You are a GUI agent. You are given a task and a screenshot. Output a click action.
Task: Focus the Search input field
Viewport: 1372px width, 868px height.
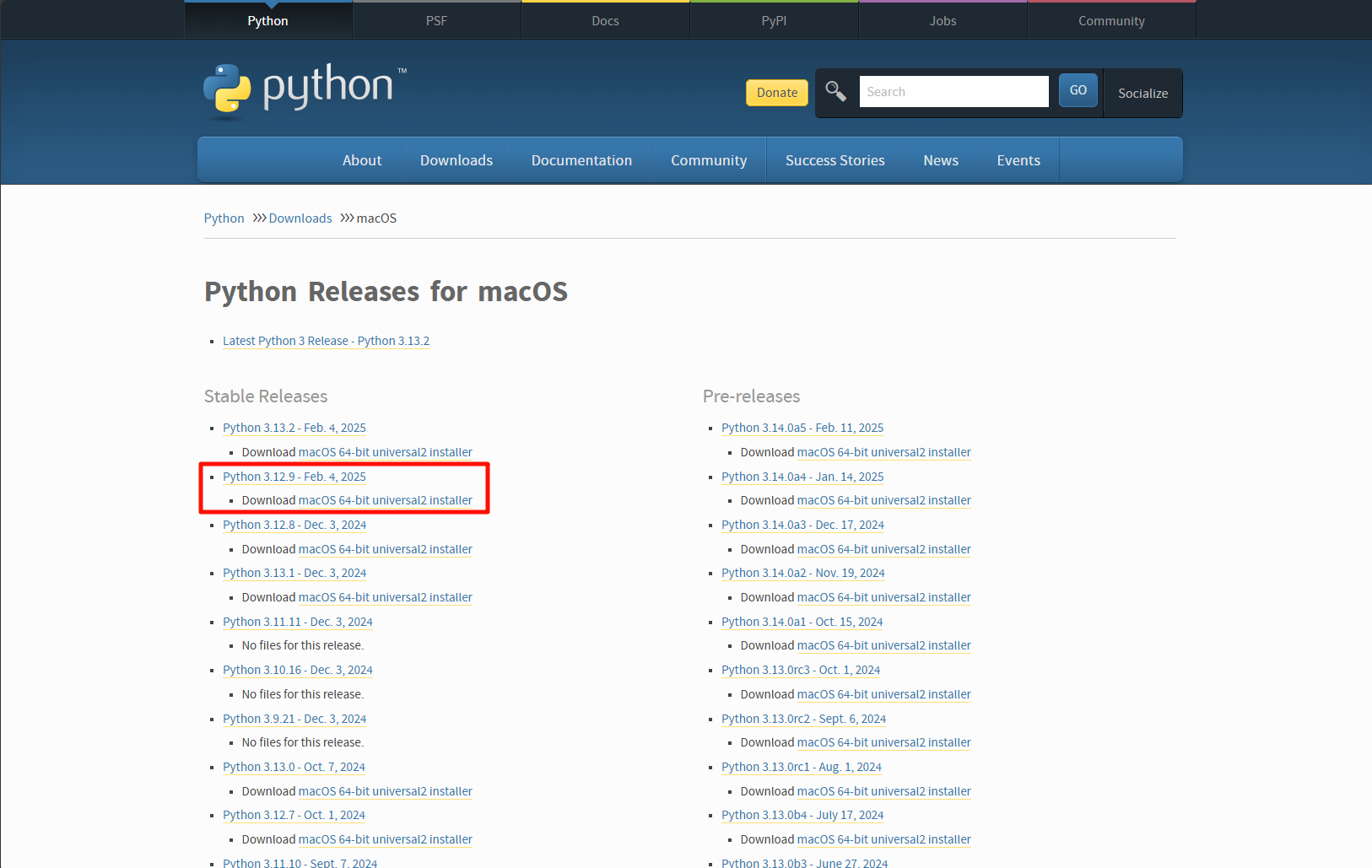(x=953, y=91)
